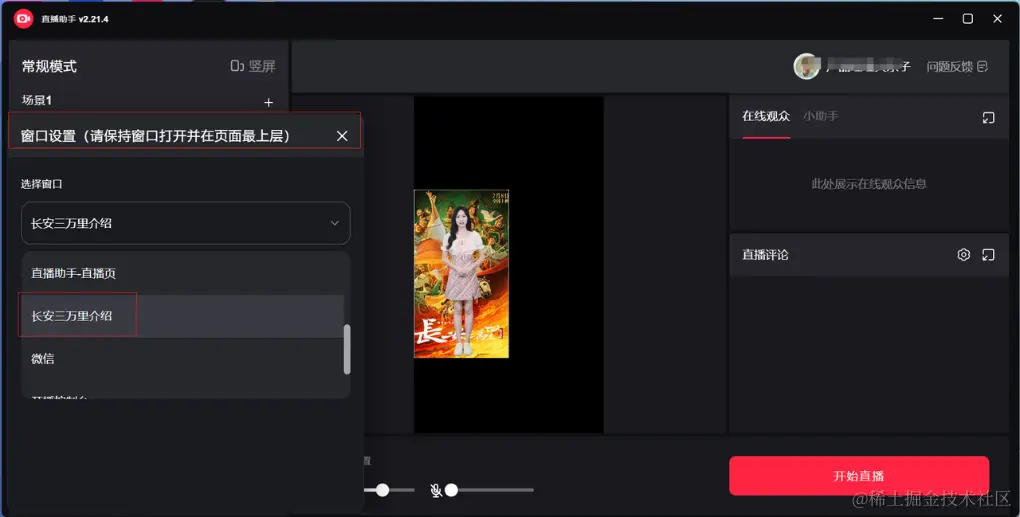
Task: Click the 常规模式 label
Action: (x=49, y=66)
